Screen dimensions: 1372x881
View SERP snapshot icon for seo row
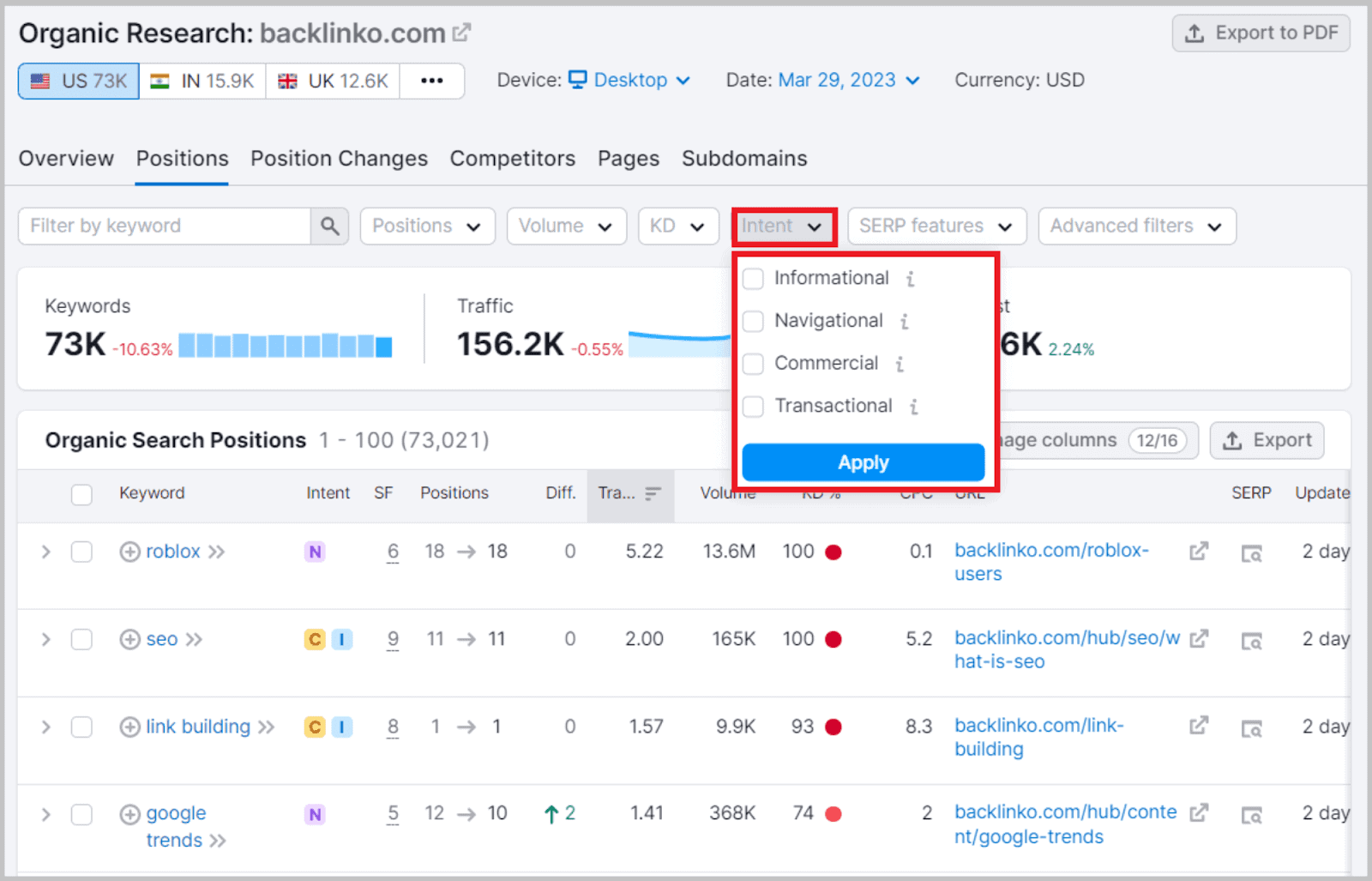(x=1252, y=642)
